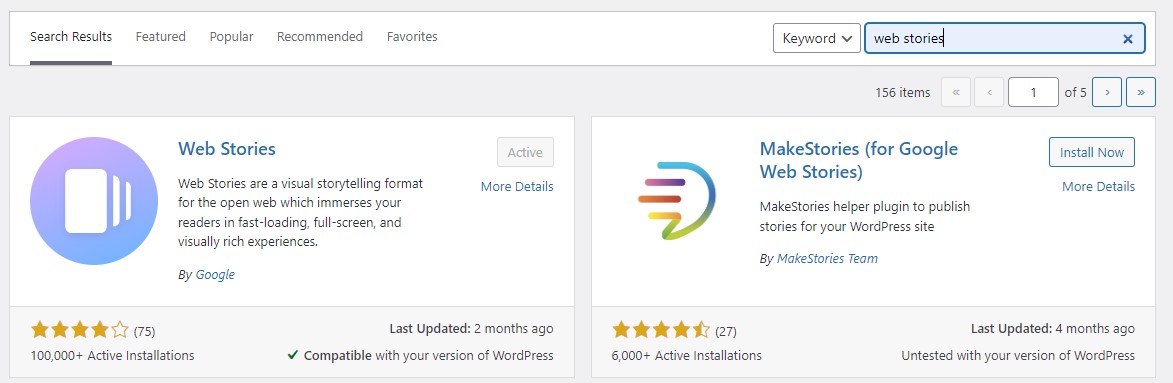1173x383 pixels.
Task: Jump to last page of results
Action: point(1141,92)
